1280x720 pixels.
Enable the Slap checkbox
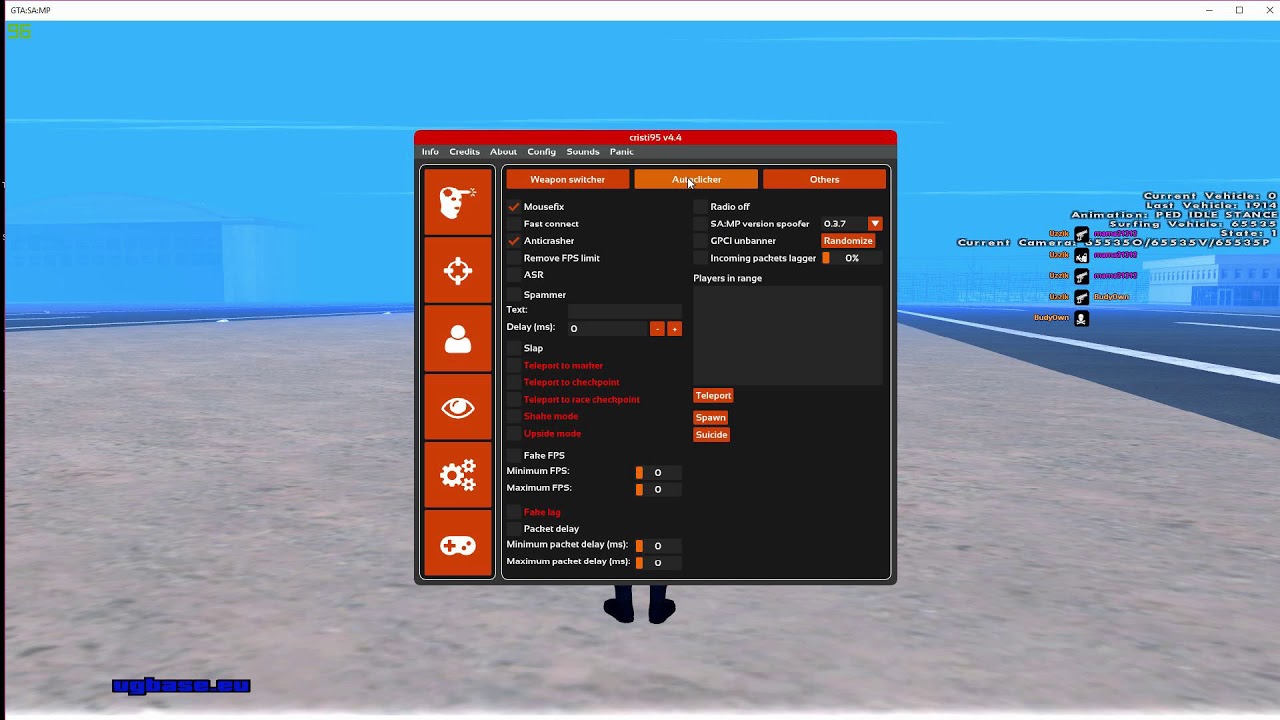[514, 348]
